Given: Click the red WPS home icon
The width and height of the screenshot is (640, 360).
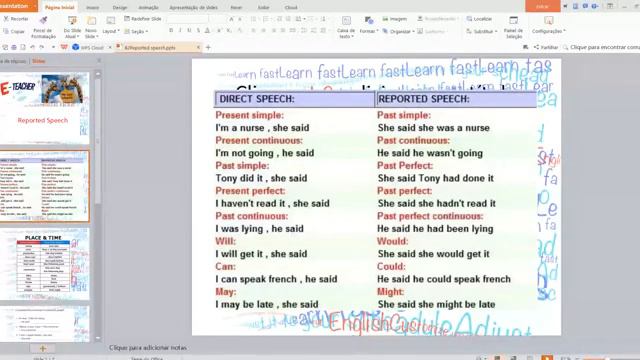Looking at the screenshot, I should [64, 47].
